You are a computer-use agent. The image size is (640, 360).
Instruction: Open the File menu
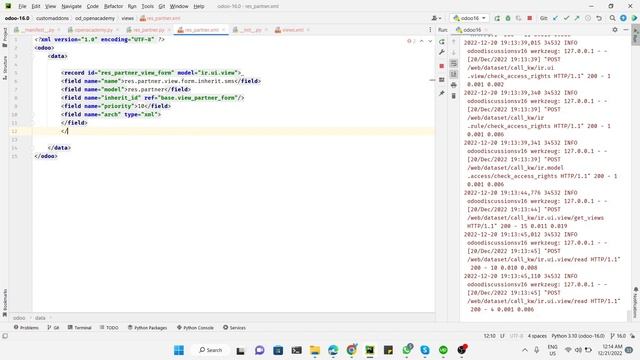pos(22,7)
